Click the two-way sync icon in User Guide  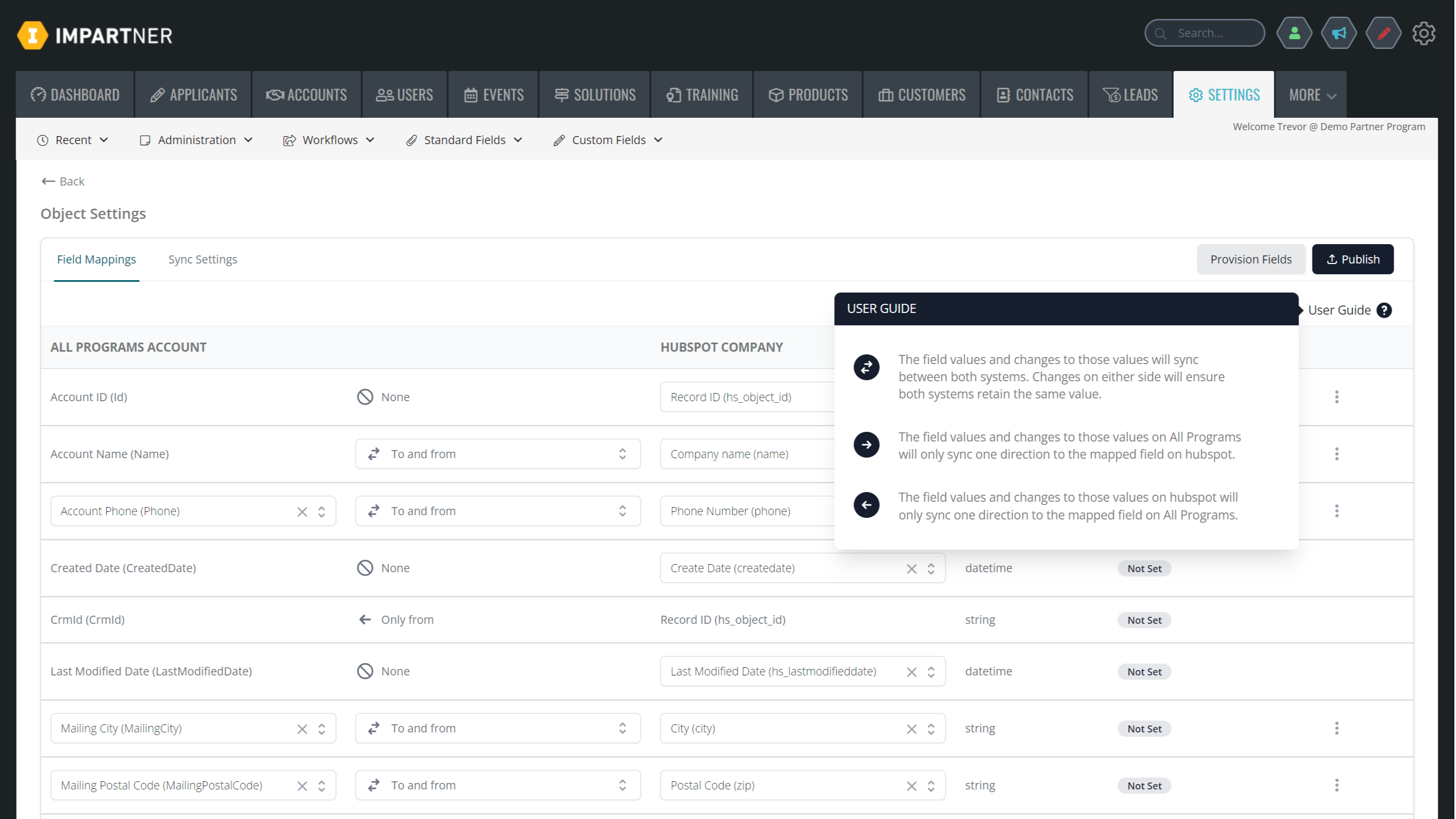coord(866,368)
